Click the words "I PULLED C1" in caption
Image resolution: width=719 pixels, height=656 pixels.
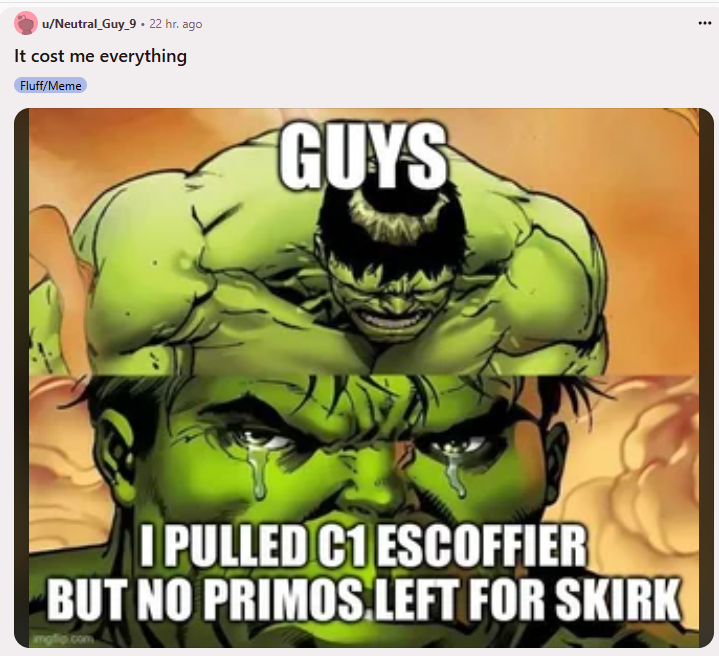252,546
